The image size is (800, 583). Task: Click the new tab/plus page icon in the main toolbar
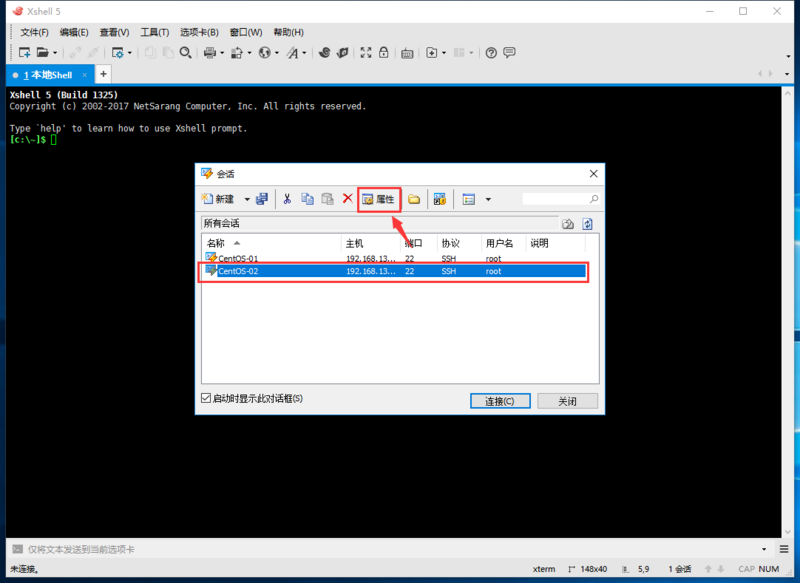tap(432, 53)
